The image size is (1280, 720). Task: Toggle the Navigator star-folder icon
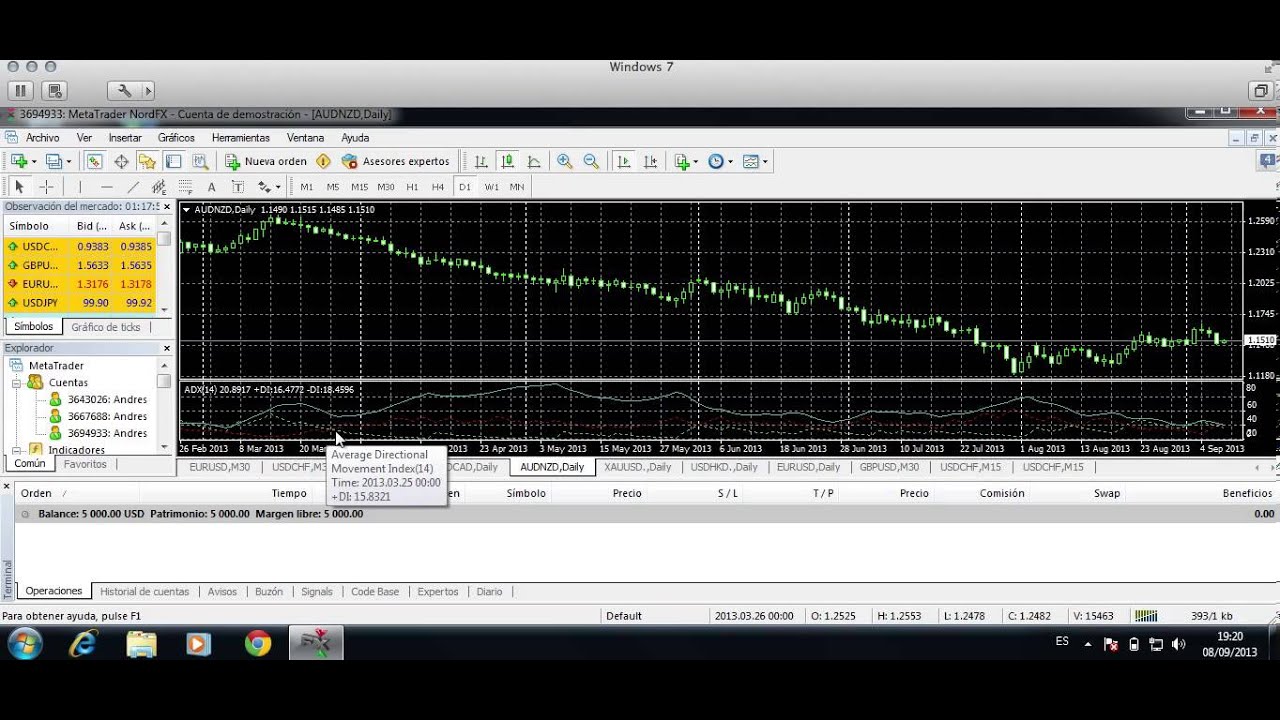147,161
